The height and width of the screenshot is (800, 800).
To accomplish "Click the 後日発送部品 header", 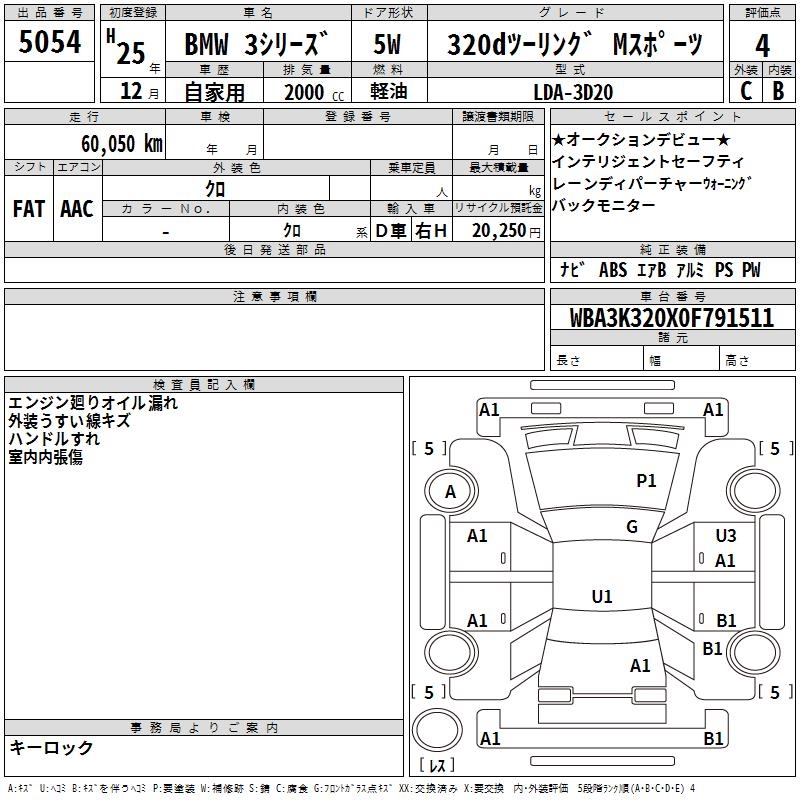I will tap(274, 249).
